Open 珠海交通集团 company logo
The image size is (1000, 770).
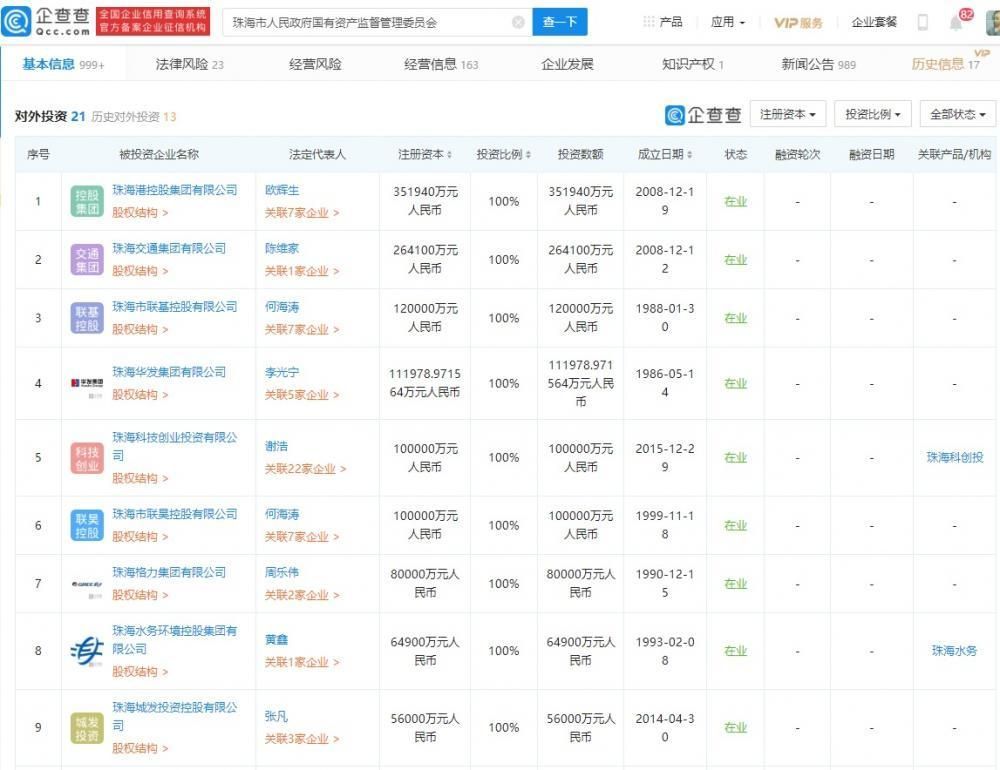tap(87, 260)
